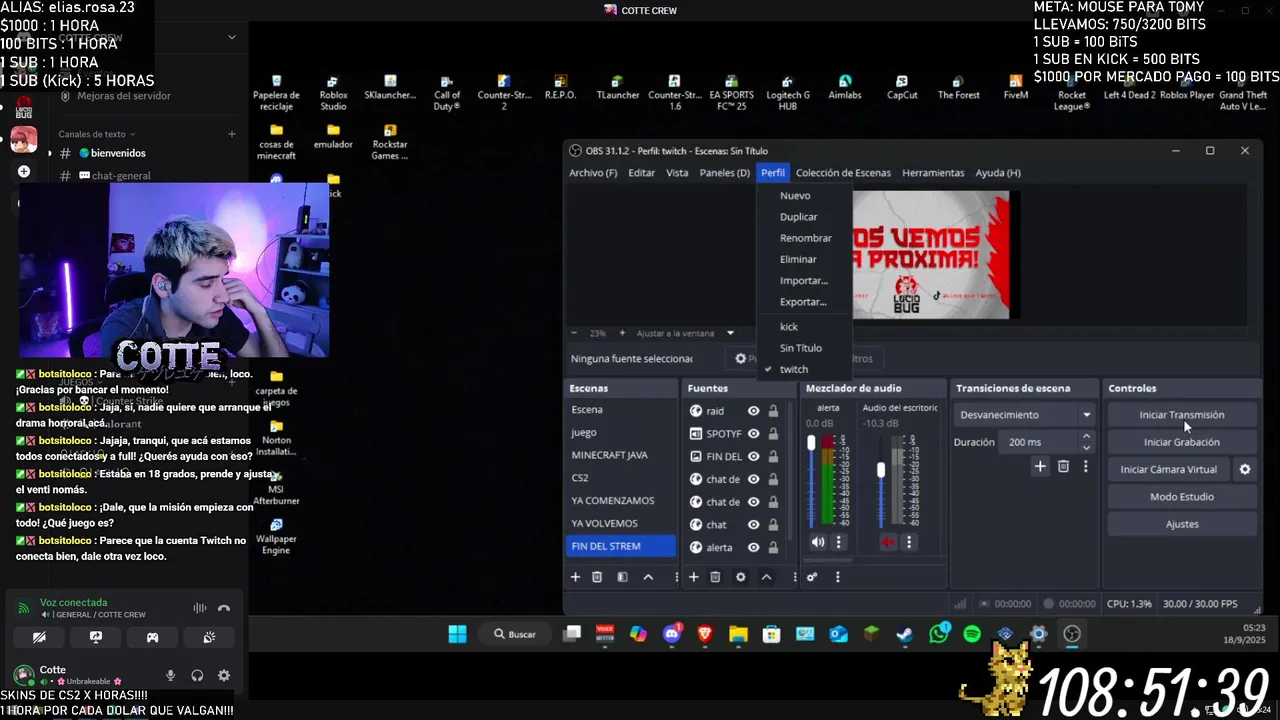Open Discord noise suppression waveform icon
Screen dimensions: 1280x720
tap(200, 608)
